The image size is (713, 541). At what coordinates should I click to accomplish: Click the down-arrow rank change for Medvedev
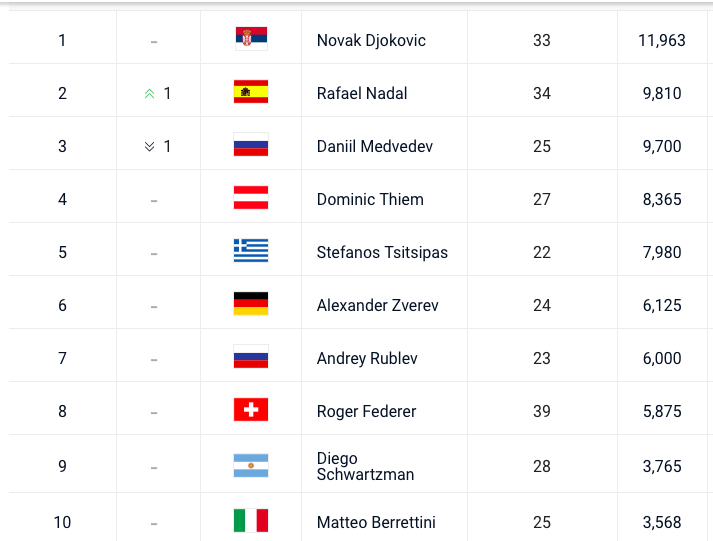click(150, 146)
